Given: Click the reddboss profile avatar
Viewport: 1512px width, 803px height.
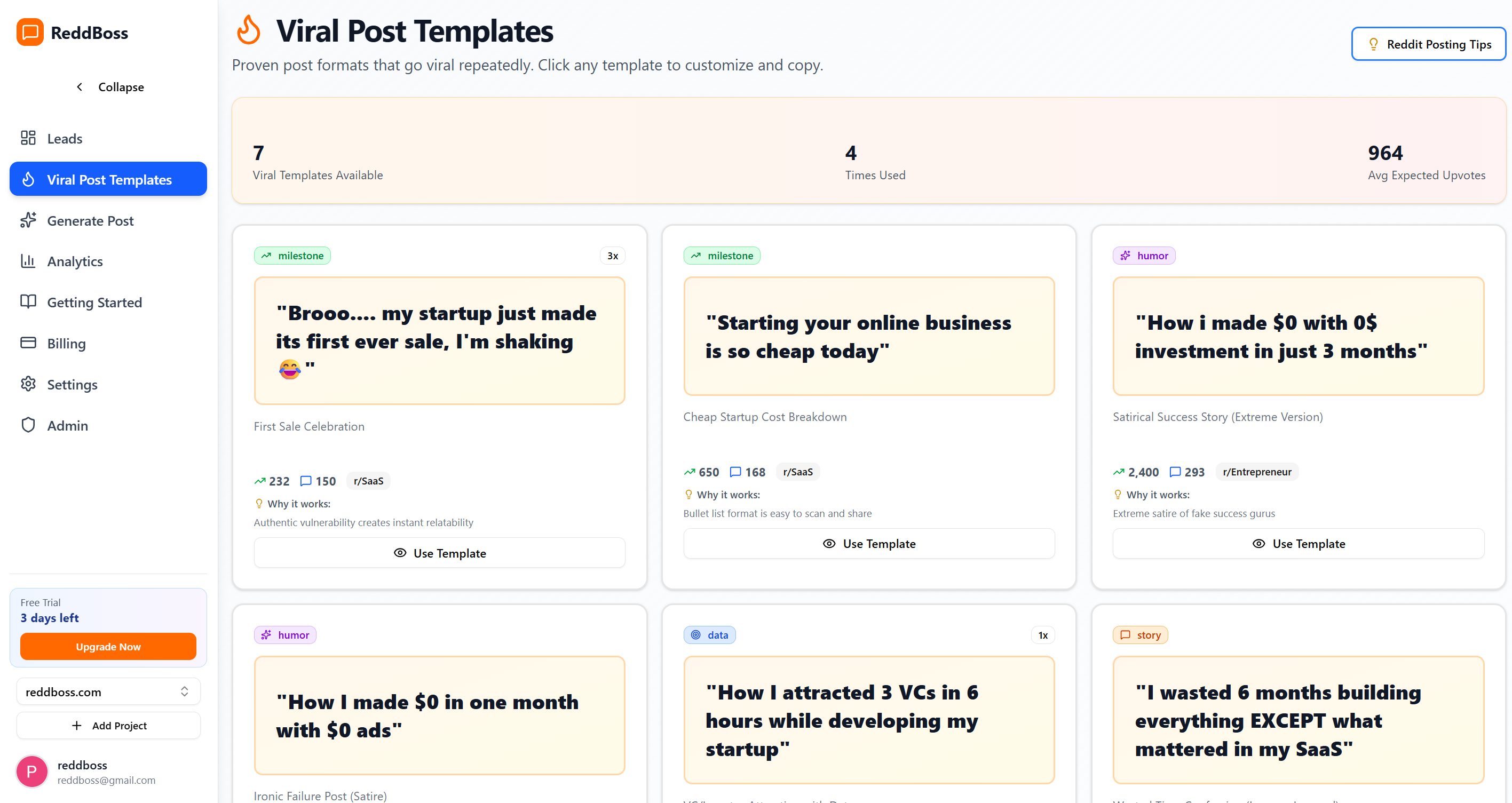Looking at the screenshot, I should (31, 770).
